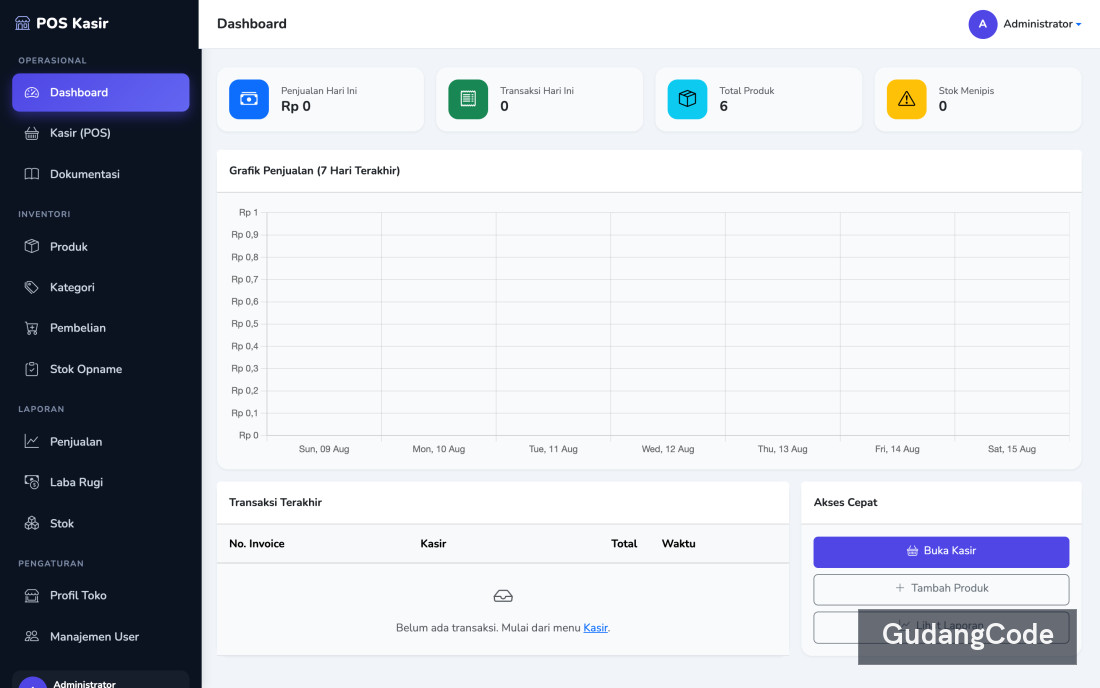Screen dimensions: 1100x688
Task: Click the Penjualan chart icon
Action: click(x=32, y=441)
